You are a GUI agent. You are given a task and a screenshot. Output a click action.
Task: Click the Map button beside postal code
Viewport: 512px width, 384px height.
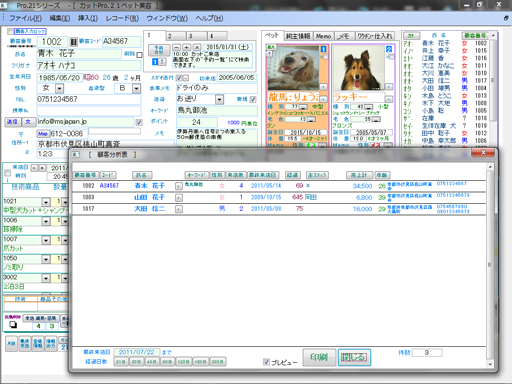coord(43,134)
